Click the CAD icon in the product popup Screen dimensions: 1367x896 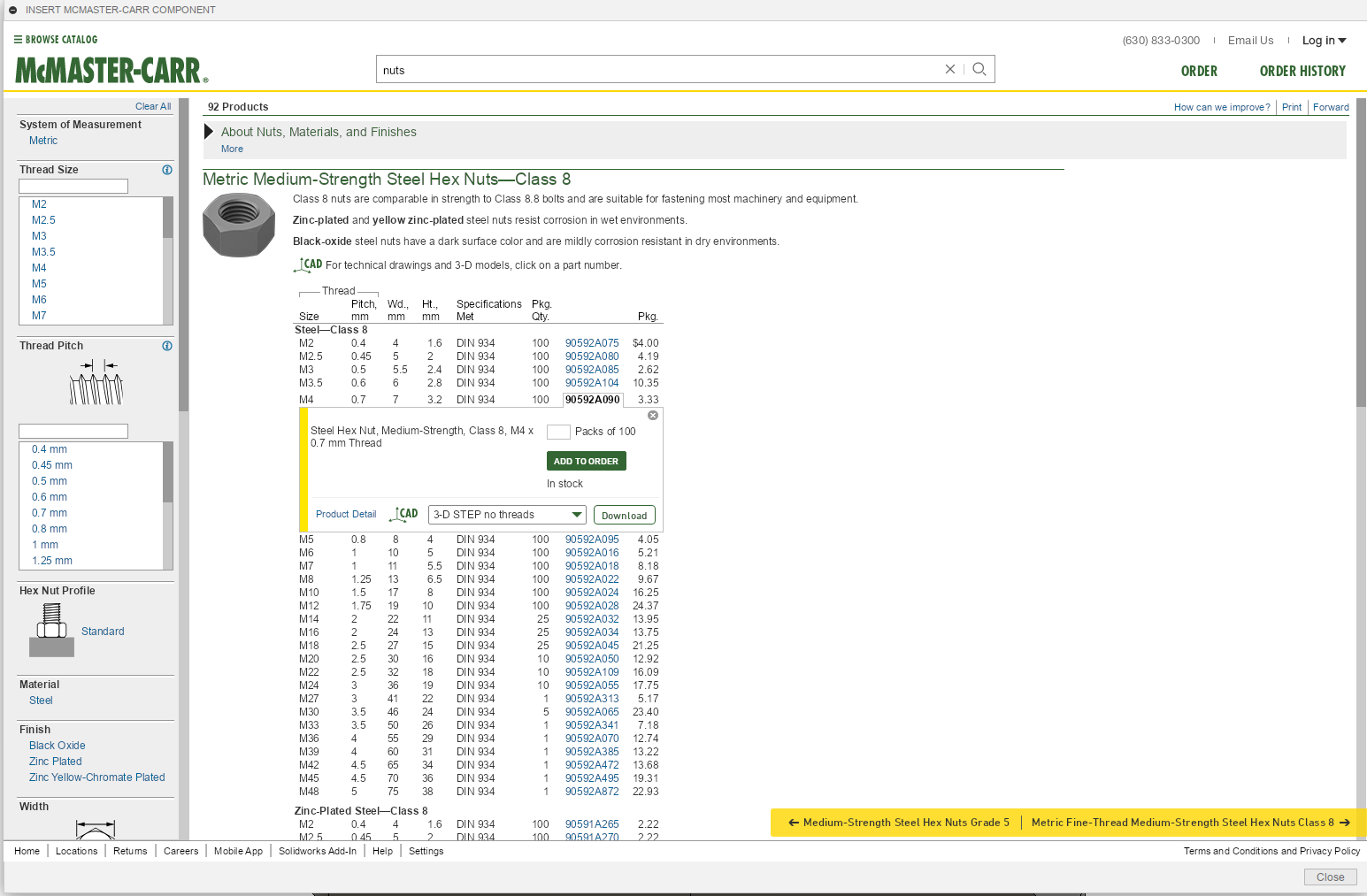coord(403,513)
